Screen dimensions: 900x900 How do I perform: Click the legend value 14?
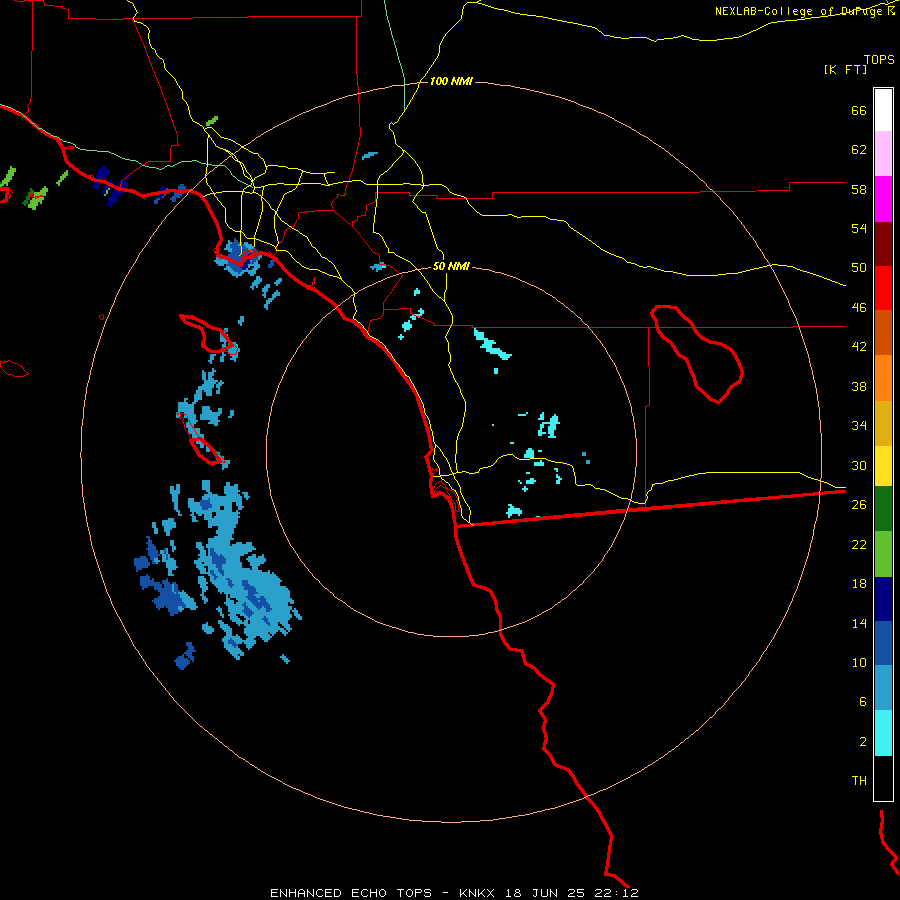tap(859, 623)
